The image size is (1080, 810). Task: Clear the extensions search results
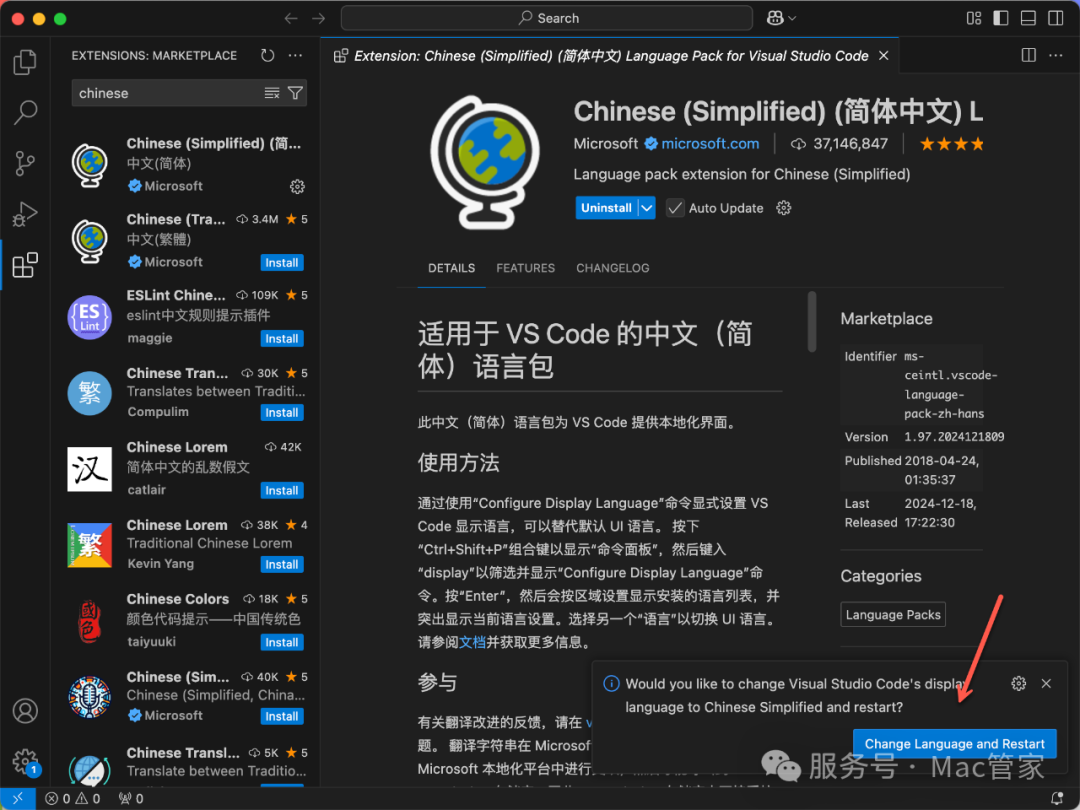click(272, 93)
